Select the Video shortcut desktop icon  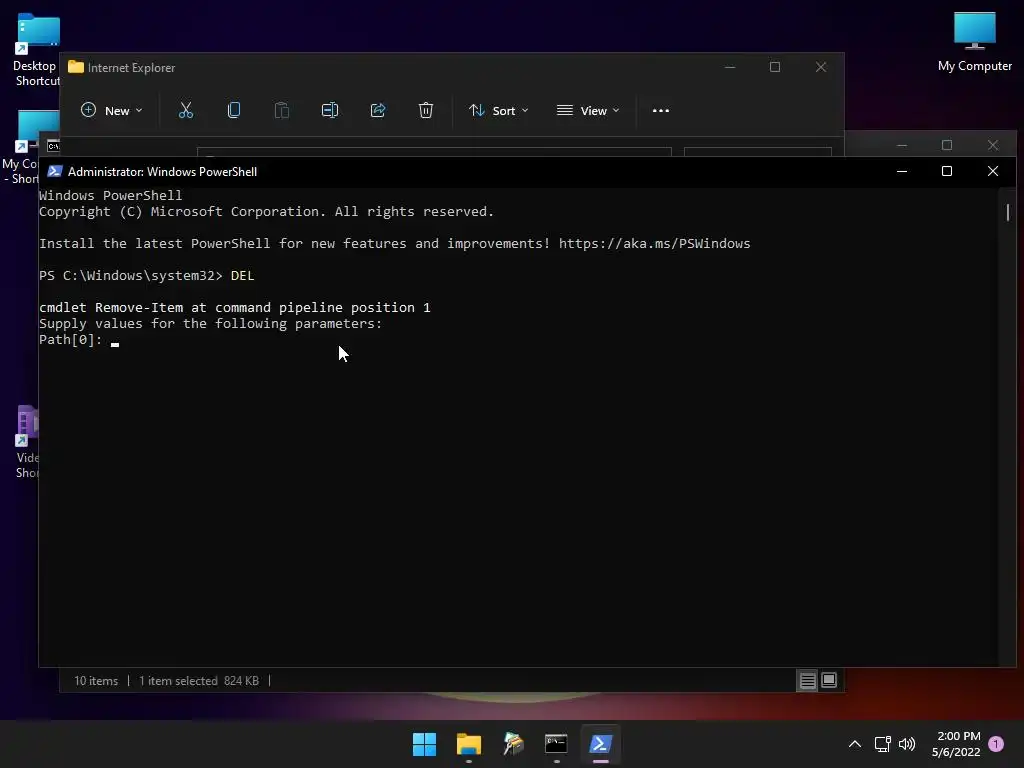click(x=27, y=443)
